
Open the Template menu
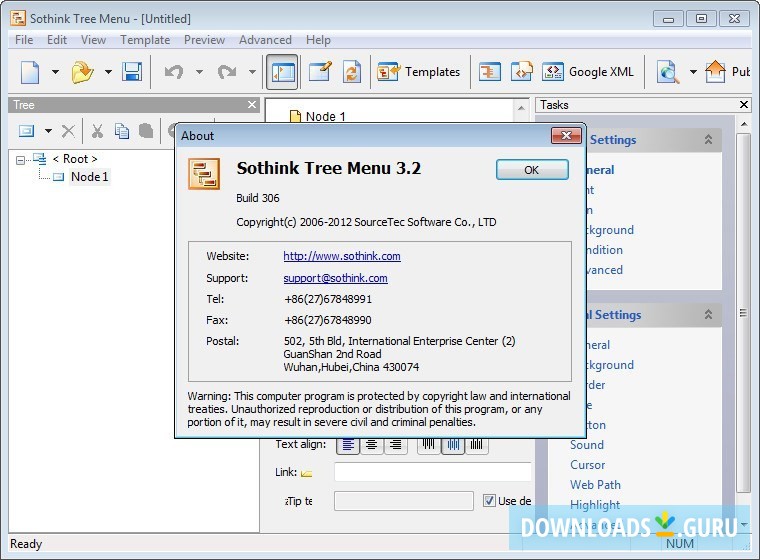(x=145, y=40)
